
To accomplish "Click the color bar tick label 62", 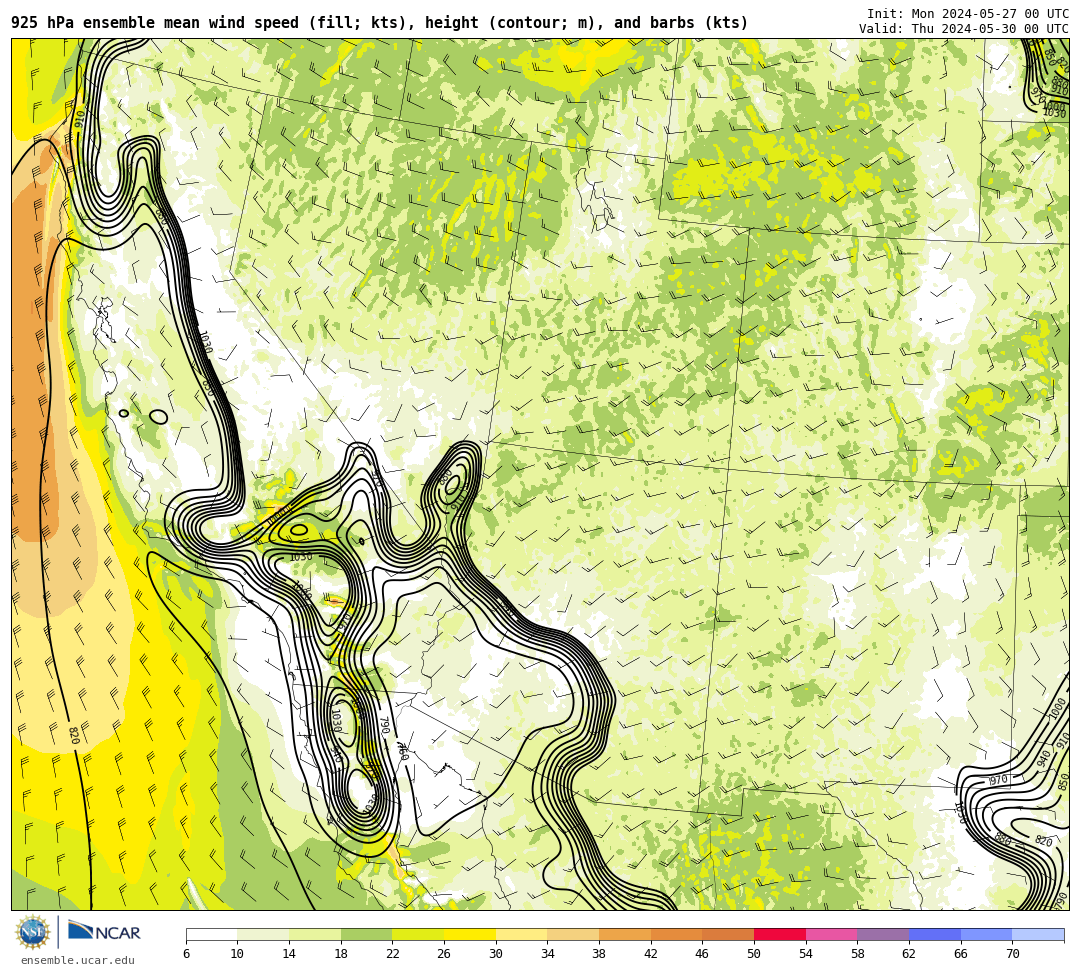I will point(909,954).
